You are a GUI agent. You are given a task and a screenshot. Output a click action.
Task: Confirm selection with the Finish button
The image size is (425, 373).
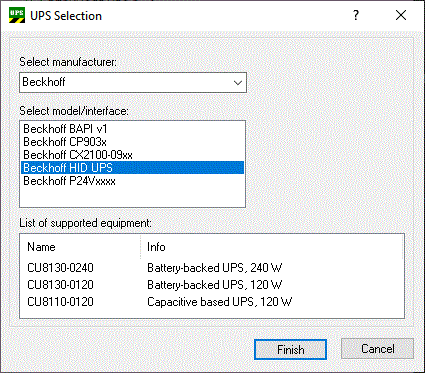pyautogui.click(x=290, y=349)
